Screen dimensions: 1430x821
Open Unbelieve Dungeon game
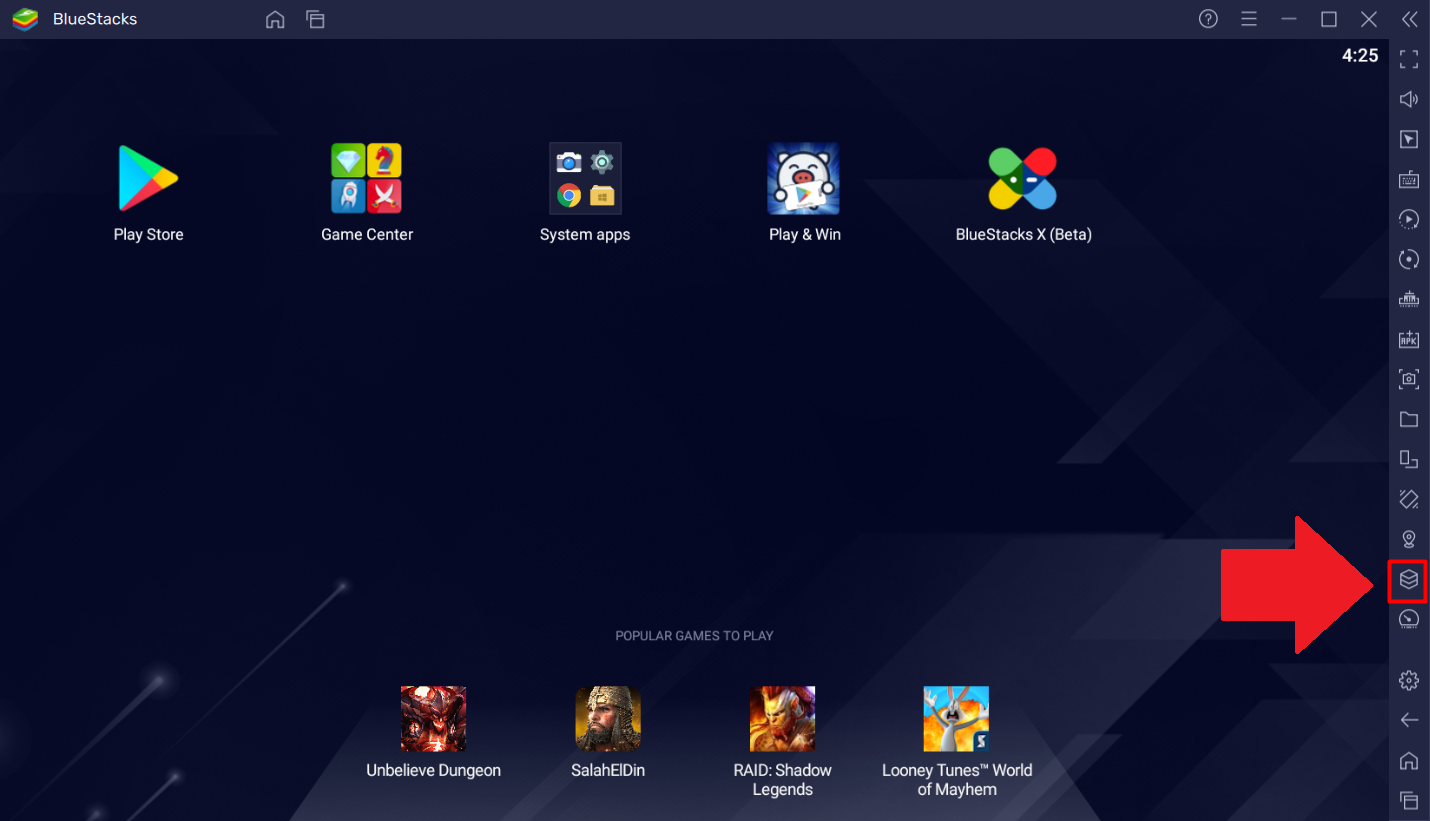point(433,719)
